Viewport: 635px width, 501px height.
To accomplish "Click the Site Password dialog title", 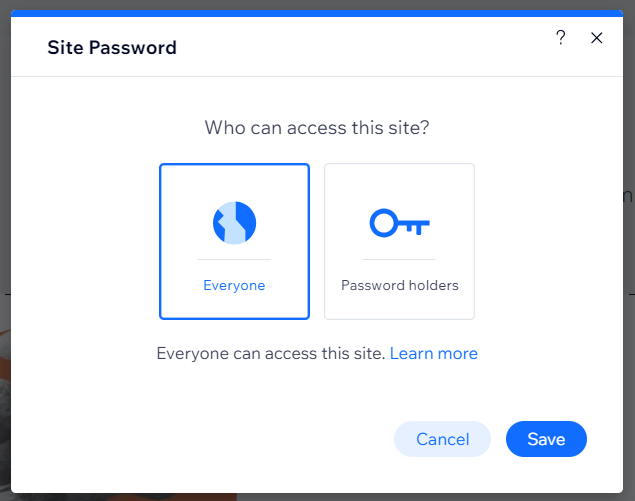I will [x=112, y=47].
